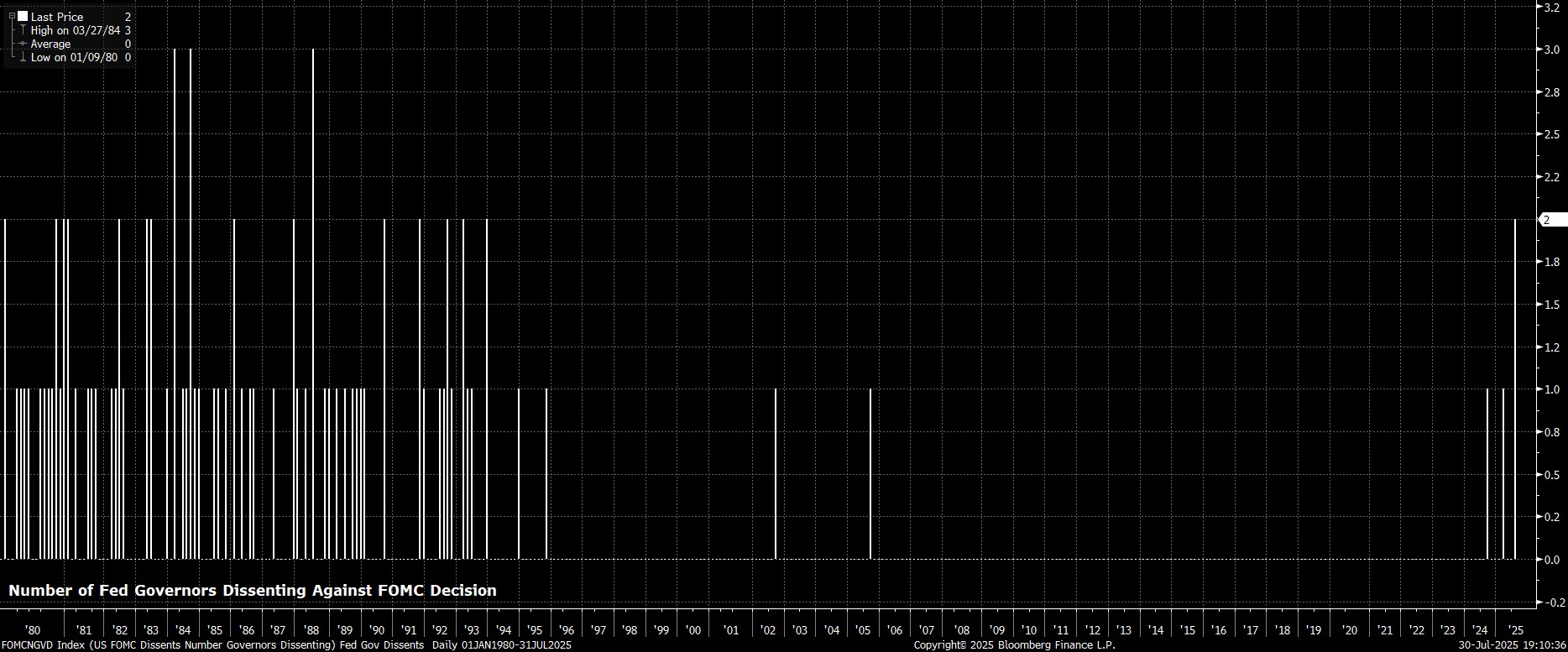Click the single dissent bar in 2002
The image size is (1568, 652).
pyautogui.click(x=775, y=473)
